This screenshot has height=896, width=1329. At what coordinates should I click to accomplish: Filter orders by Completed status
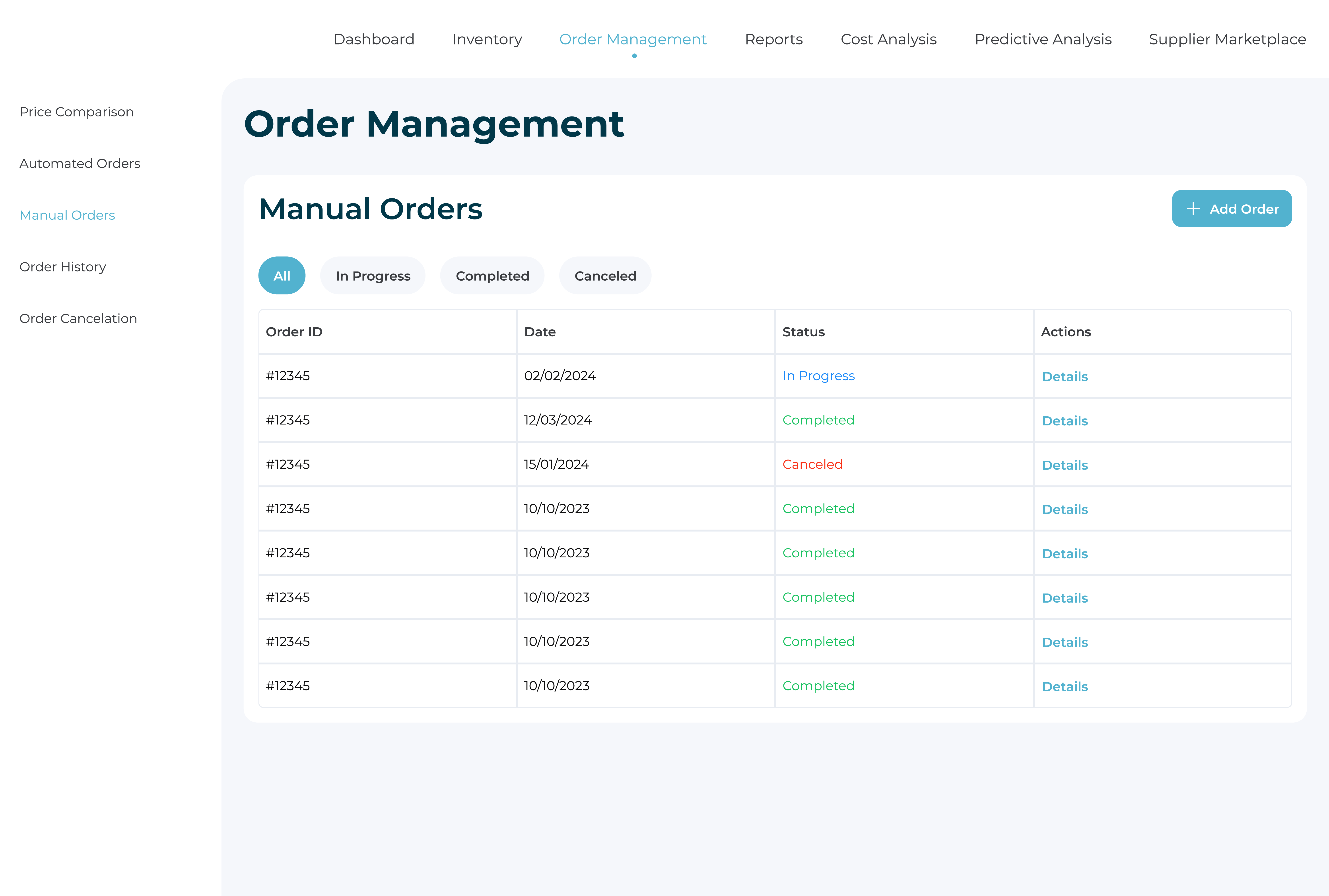pyautogui.click(x=492, y=276)
